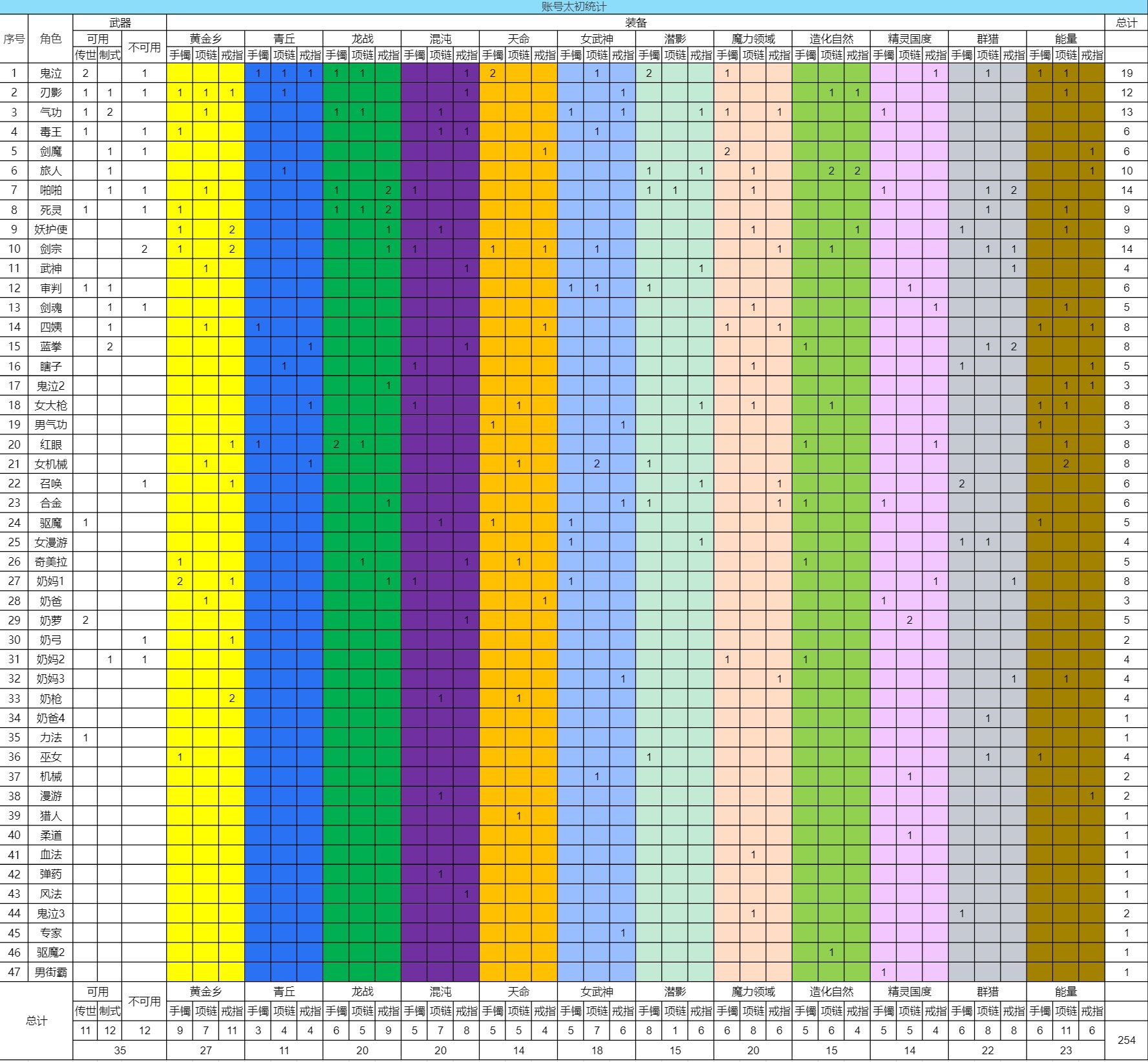Click character name 鬼泣2 in row 17
Screen dimensions: 1148x1062
(50, 386)
